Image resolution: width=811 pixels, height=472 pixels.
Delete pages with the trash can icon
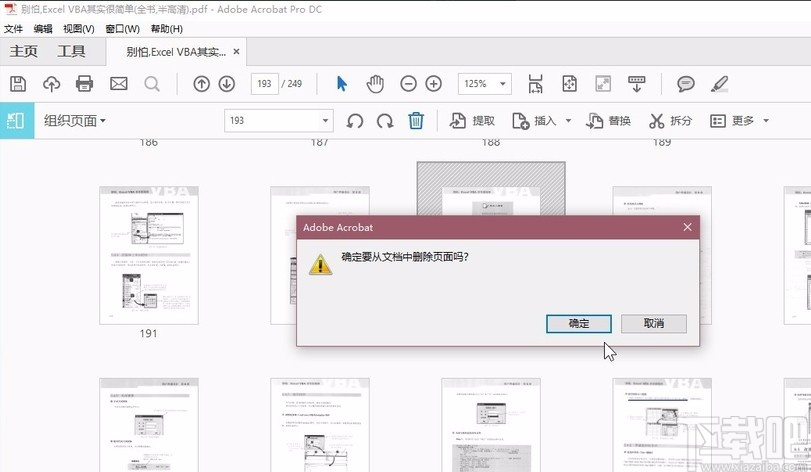tap(416, 121)
